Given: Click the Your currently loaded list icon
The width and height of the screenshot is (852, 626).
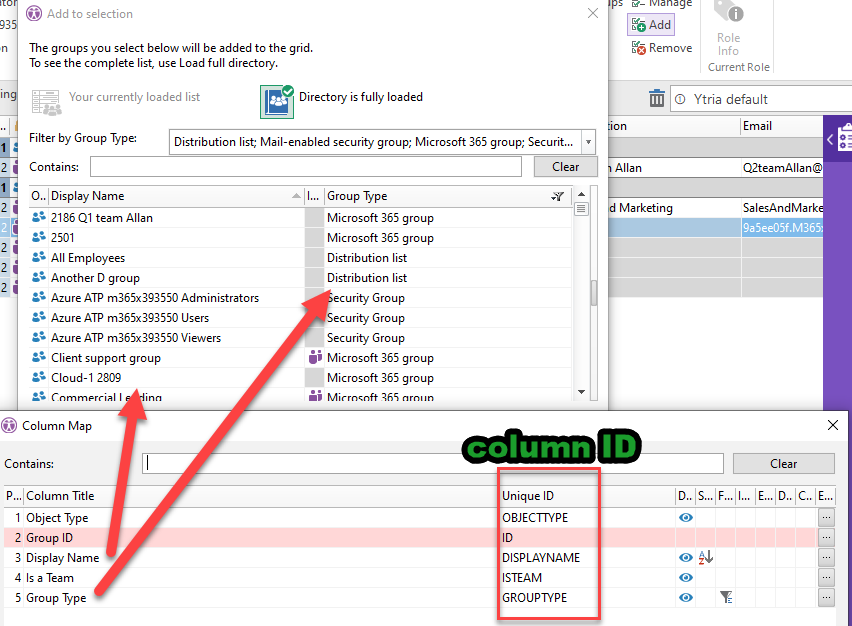Looking at the screenshot, I should (46, 100).
